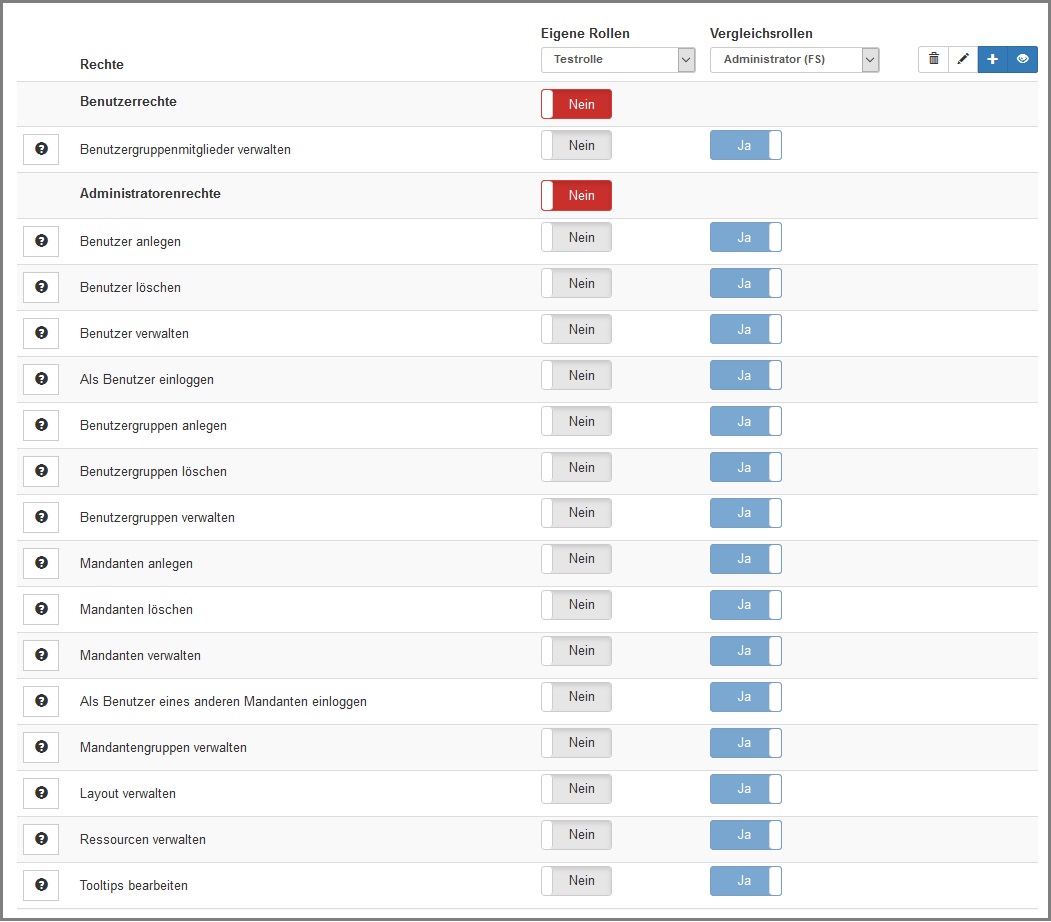Toggle red Administratorenrechte group switch
Screen dimensions: 1051x922
pyautogui.click(x=576, y=196)
